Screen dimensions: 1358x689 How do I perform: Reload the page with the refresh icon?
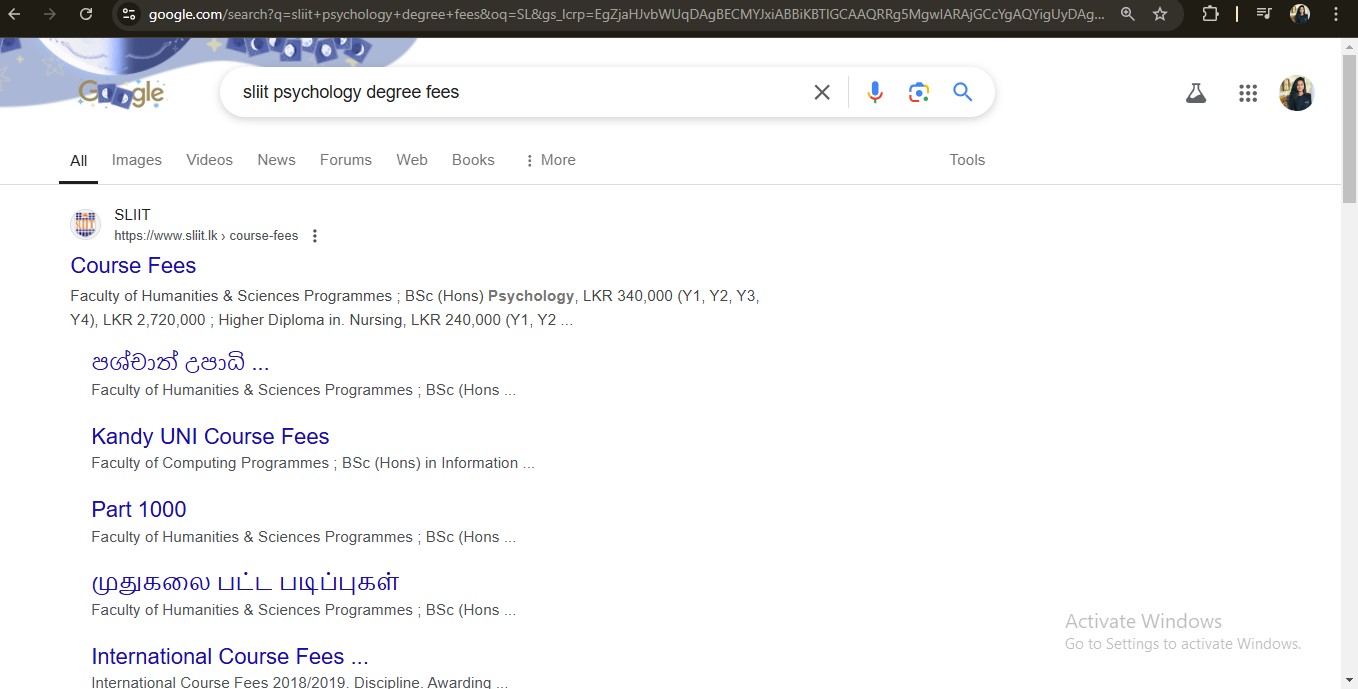click(86, 14)
